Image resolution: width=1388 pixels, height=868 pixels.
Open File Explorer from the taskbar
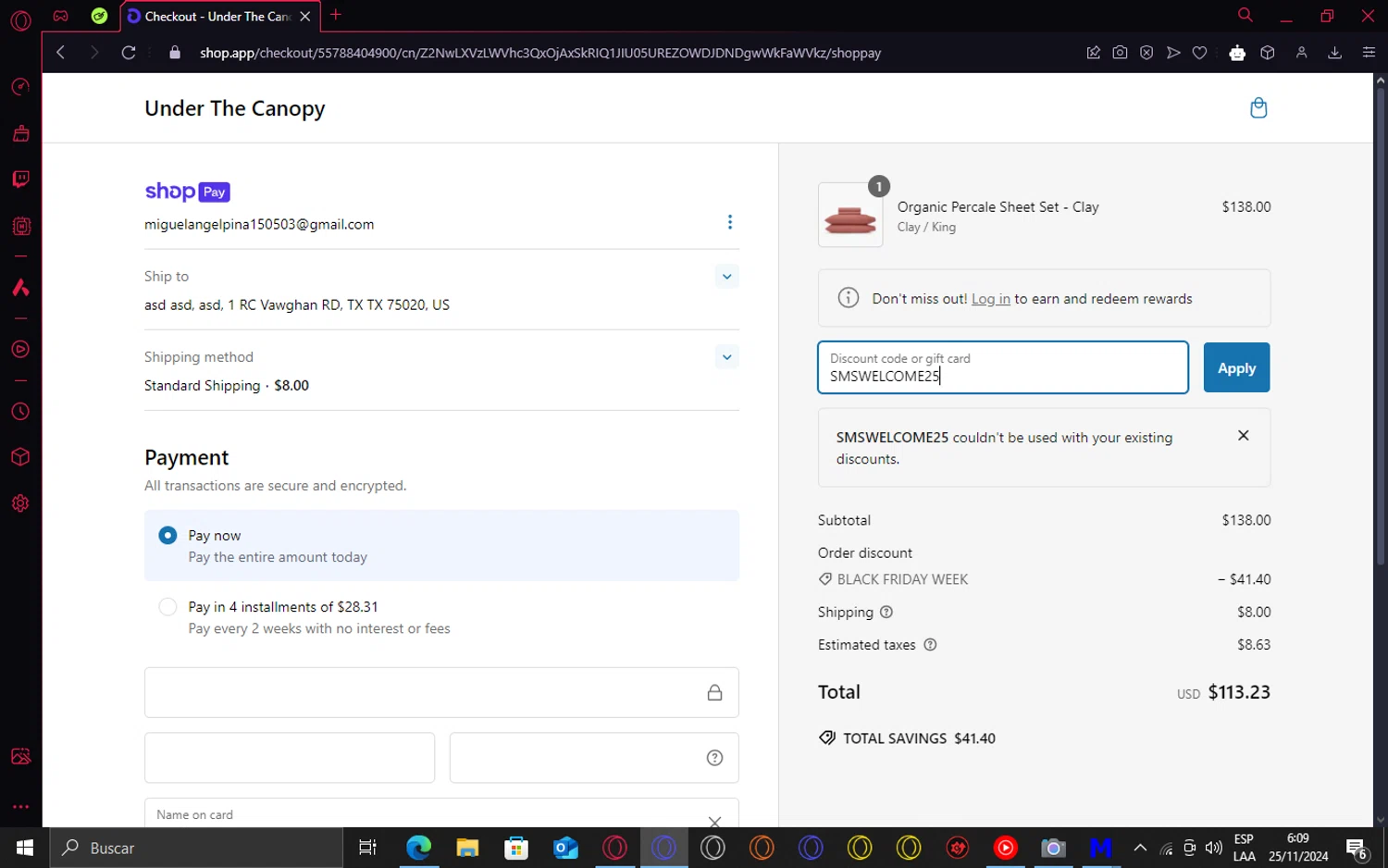pos(467,848)
